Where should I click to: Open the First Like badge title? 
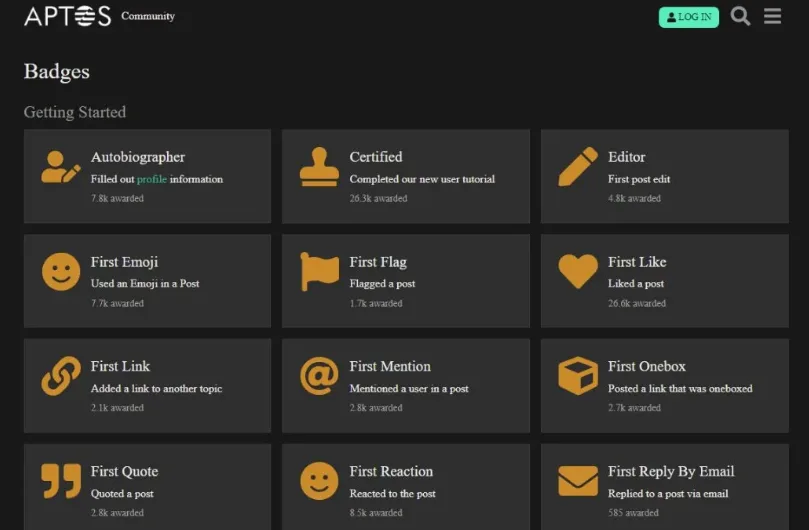tap(637, 262)
